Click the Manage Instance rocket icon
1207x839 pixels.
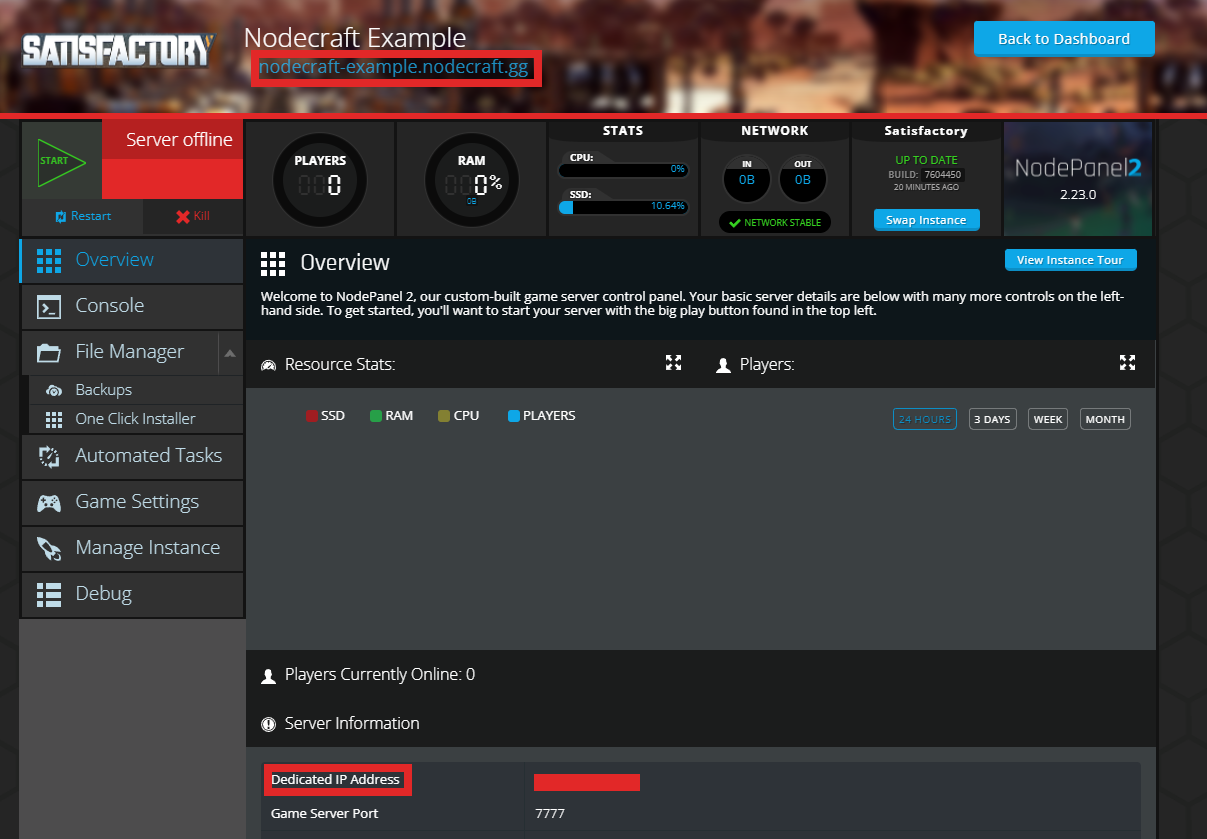(x=48, y=548)
